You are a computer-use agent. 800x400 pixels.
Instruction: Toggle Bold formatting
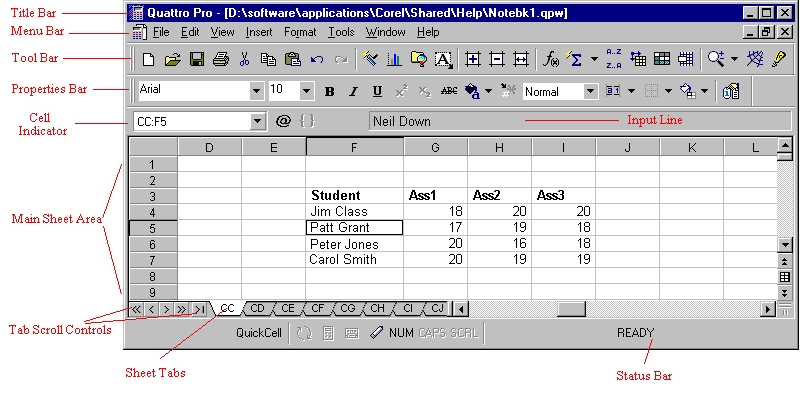pos(330,92)
